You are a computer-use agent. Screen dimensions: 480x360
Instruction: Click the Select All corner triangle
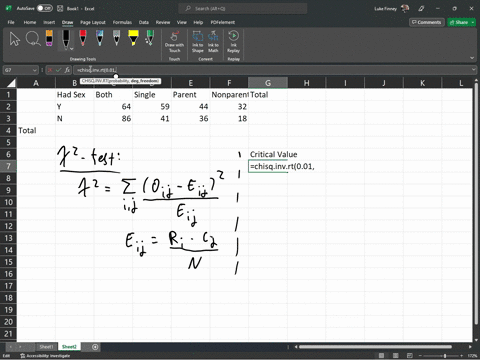pos(11,83)
